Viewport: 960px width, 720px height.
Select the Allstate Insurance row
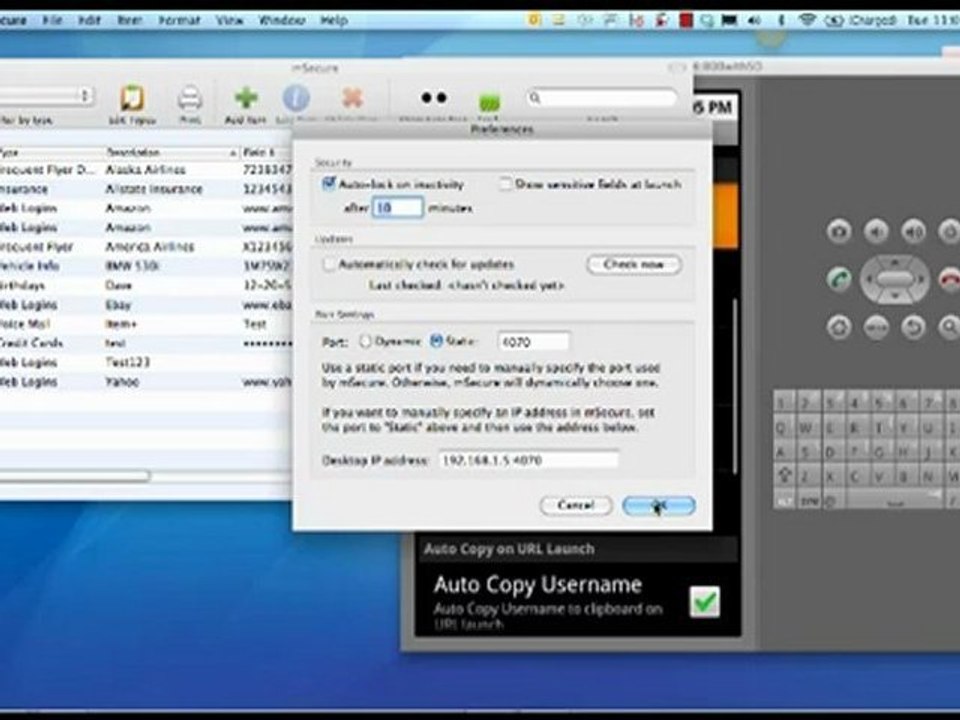pyautogui.click(x=146, y=189)
